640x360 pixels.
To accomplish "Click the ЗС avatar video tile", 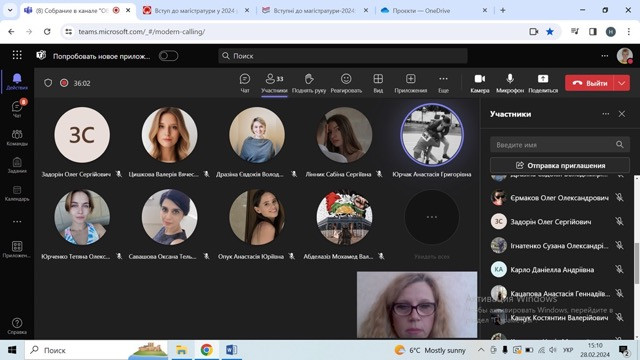I will (x=82, y=135).
